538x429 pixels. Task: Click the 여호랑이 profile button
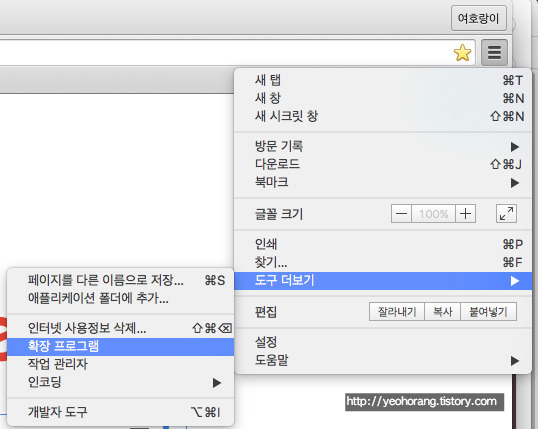click(479, 18)
